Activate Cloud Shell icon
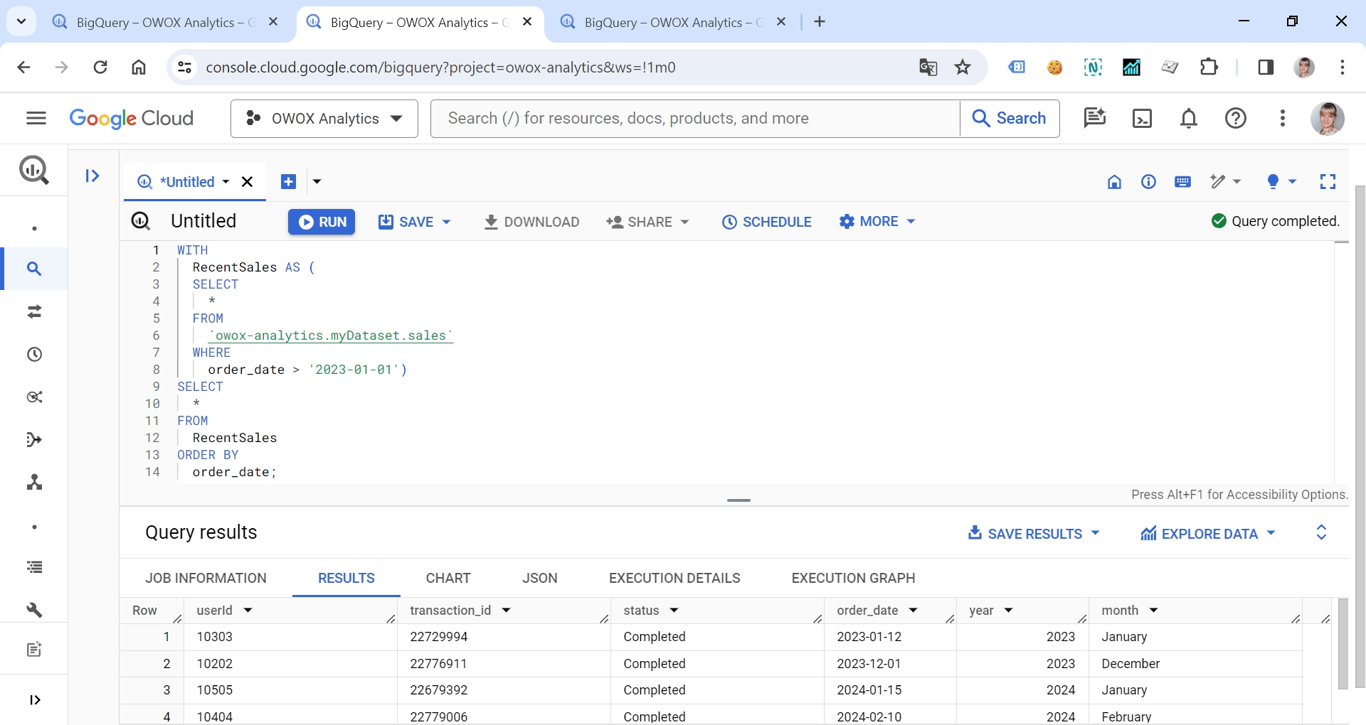1366x725 pixels. [x=1142, y=118]
